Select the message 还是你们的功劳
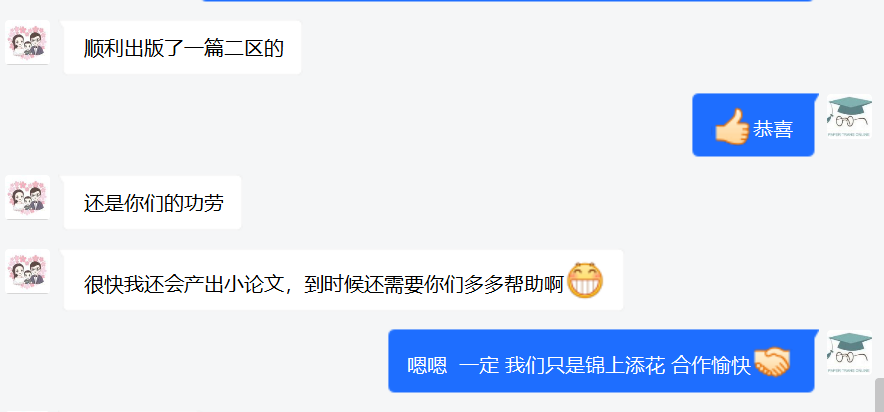Viewport: 884px width, 412px height. [153, 203]
